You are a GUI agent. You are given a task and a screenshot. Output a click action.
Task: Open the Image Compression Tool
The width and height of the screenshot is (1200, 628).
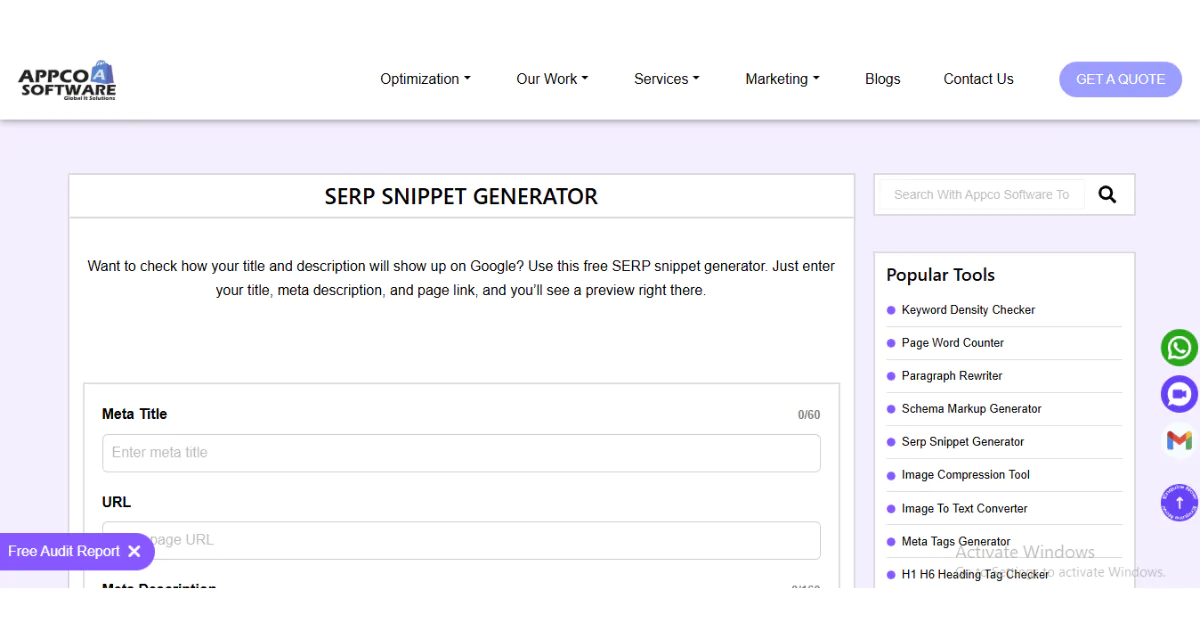pyautogui.click(x=966, y=475)
